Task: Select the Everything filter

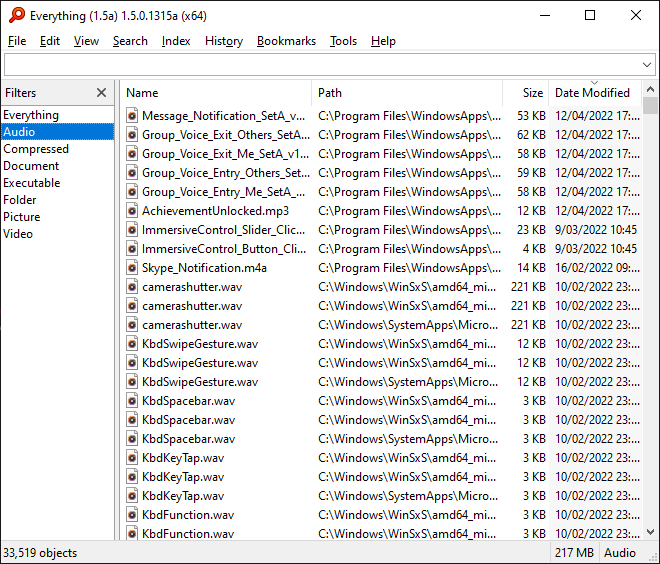Action: (57, 115)
